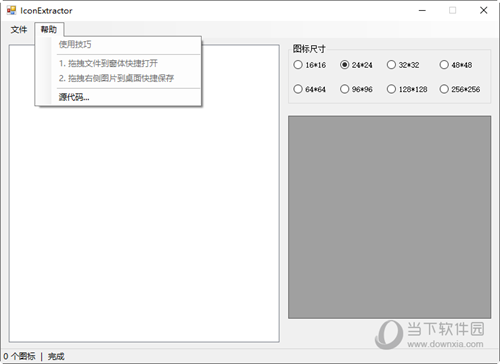Choose the 48*48 radio button

point(456,65)
